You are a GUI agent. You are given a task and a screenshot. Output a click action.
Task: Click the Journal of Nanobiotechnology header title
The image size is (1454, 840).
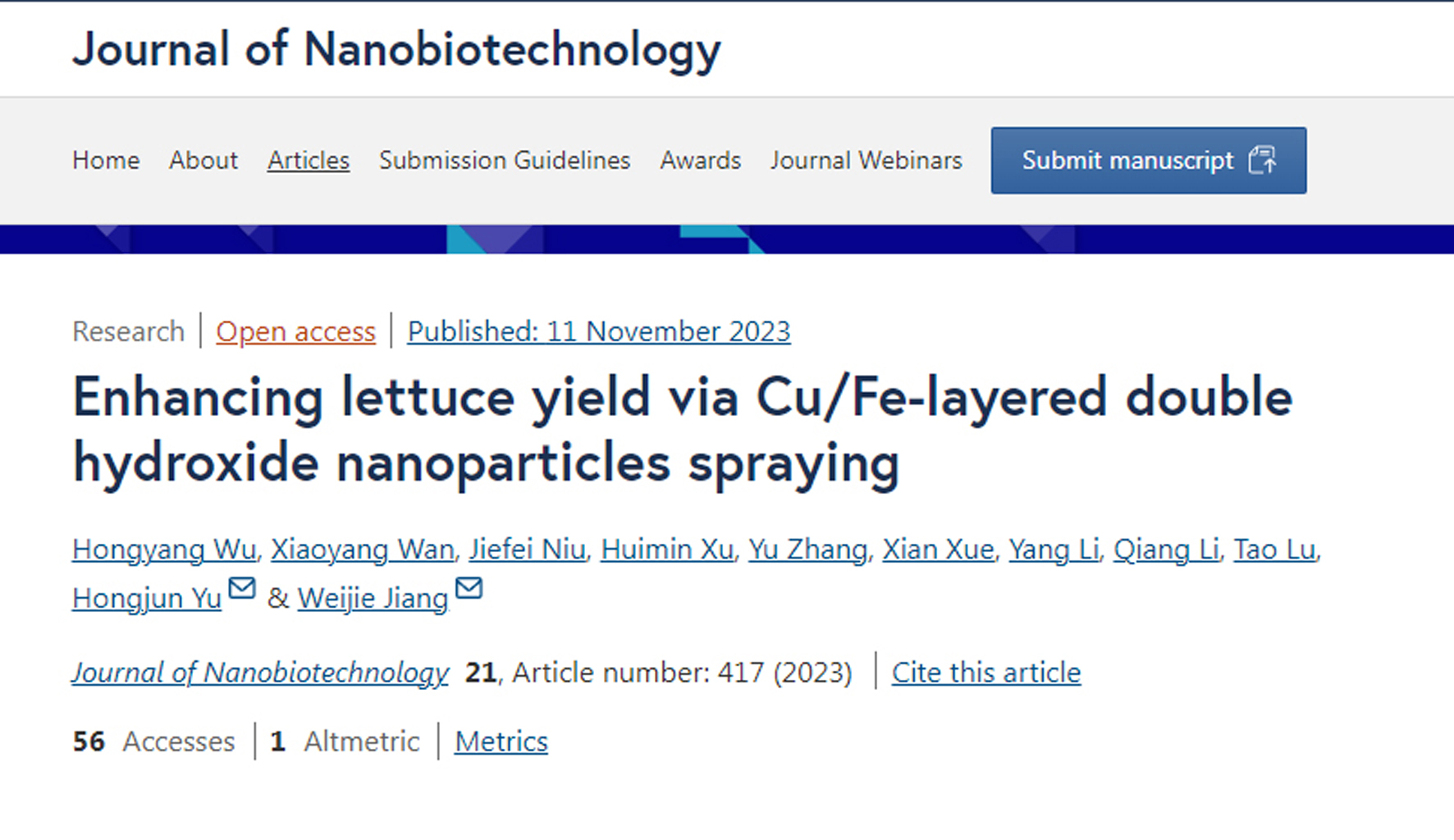coord(396,49)
